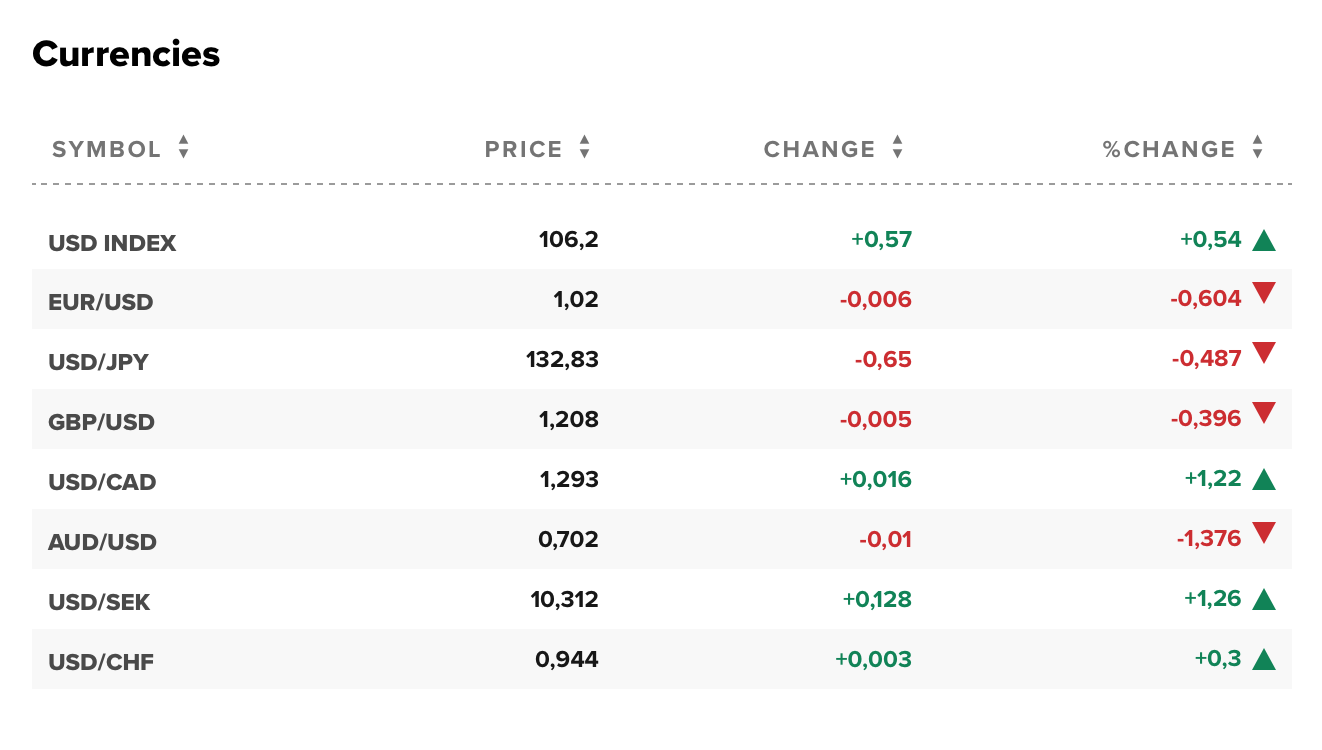Click the SYMBOL column header
1322x750 pixels.
106,150
